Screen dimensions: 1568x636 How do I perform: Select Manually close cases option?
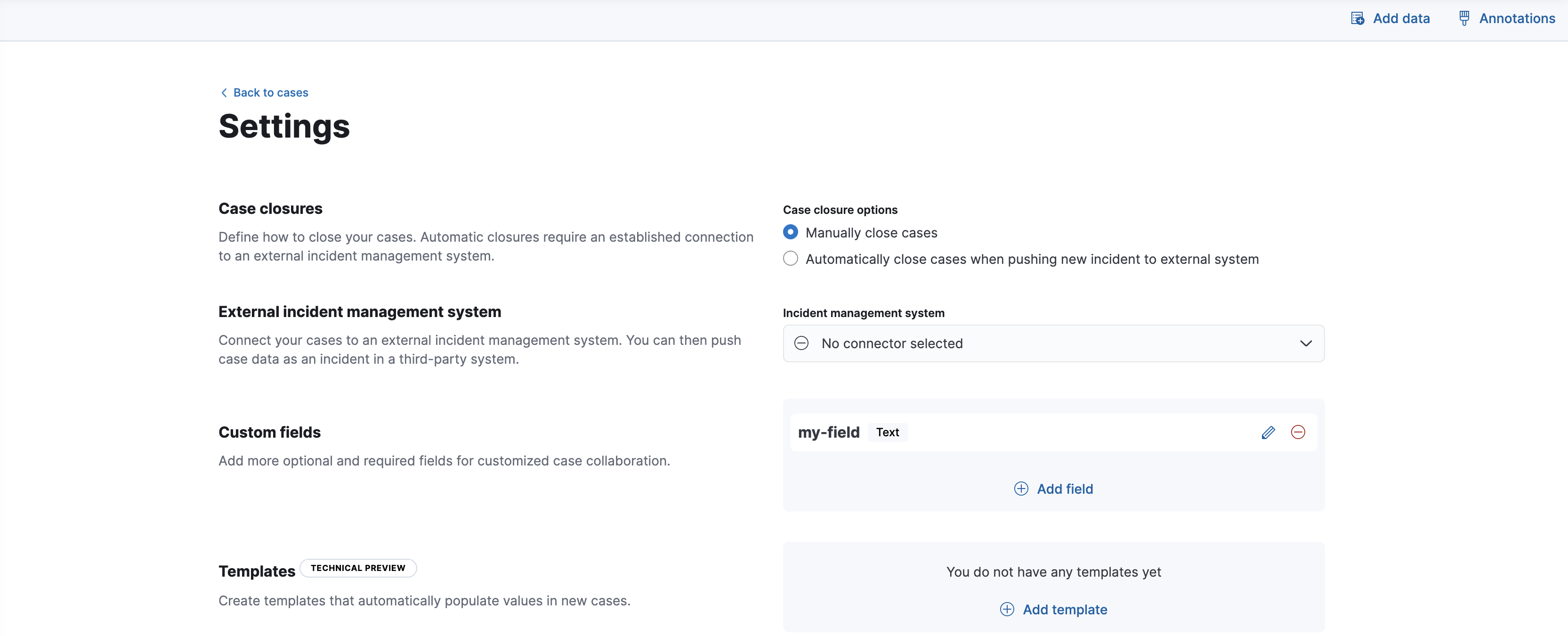pos(790,232)
